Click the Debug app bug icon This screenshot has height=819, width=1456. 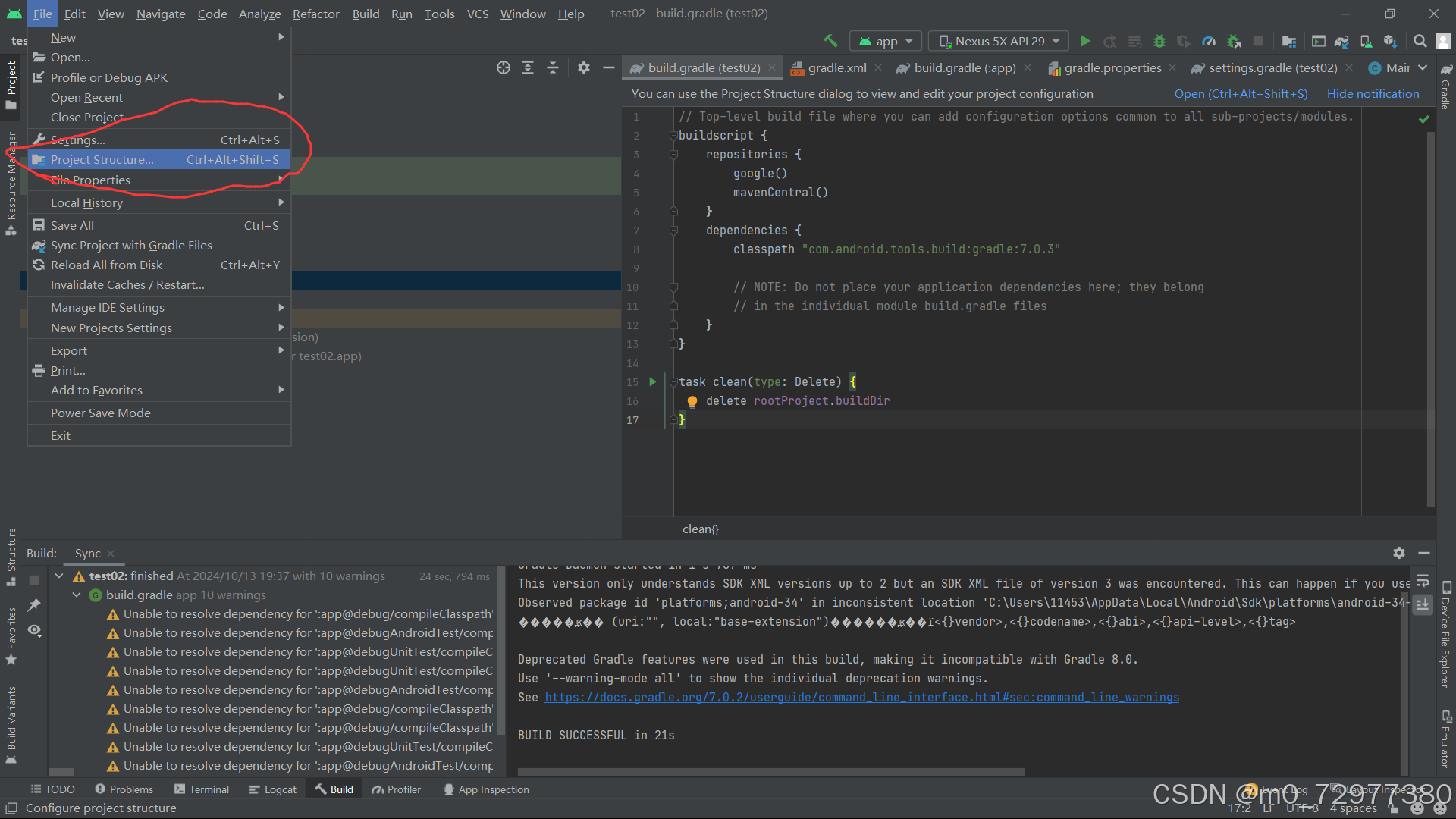[1159, 41]
